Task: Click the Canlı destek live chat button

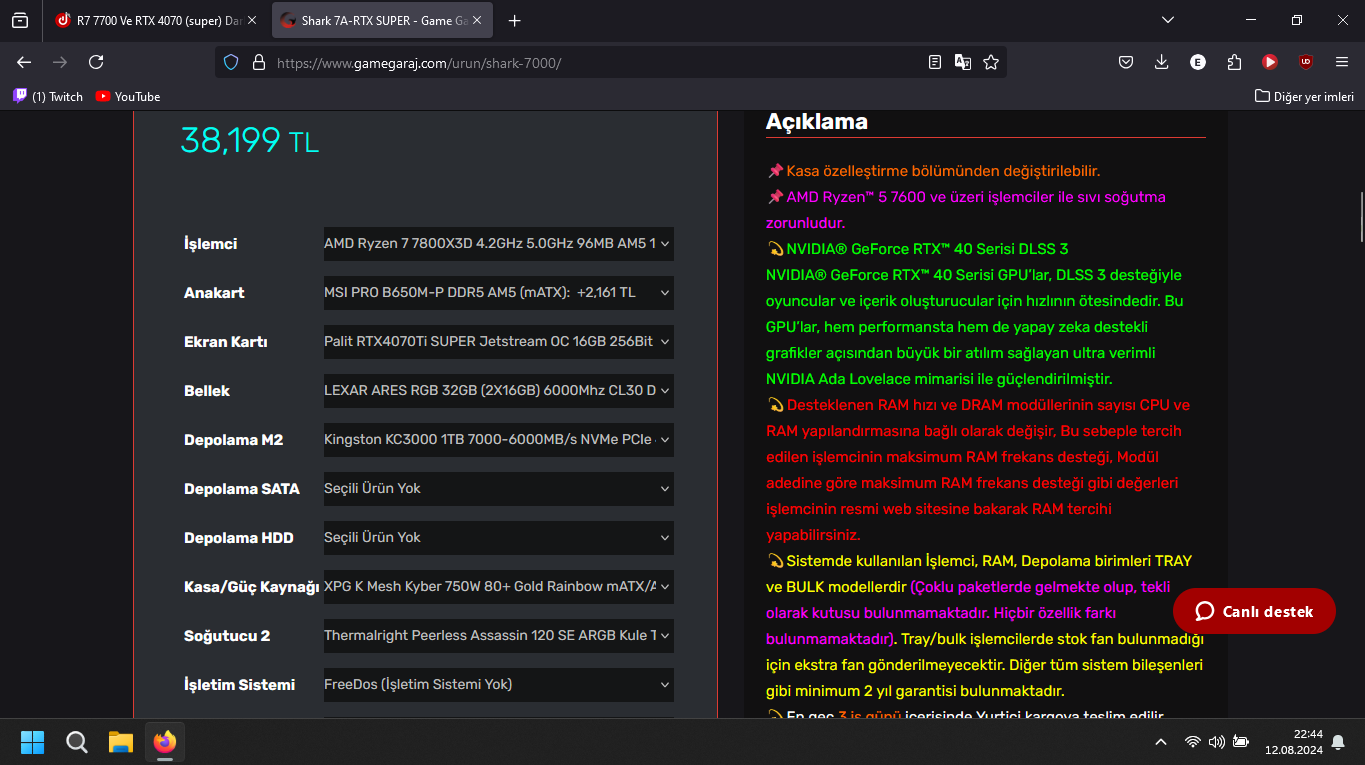Action: pos(1254,611)
